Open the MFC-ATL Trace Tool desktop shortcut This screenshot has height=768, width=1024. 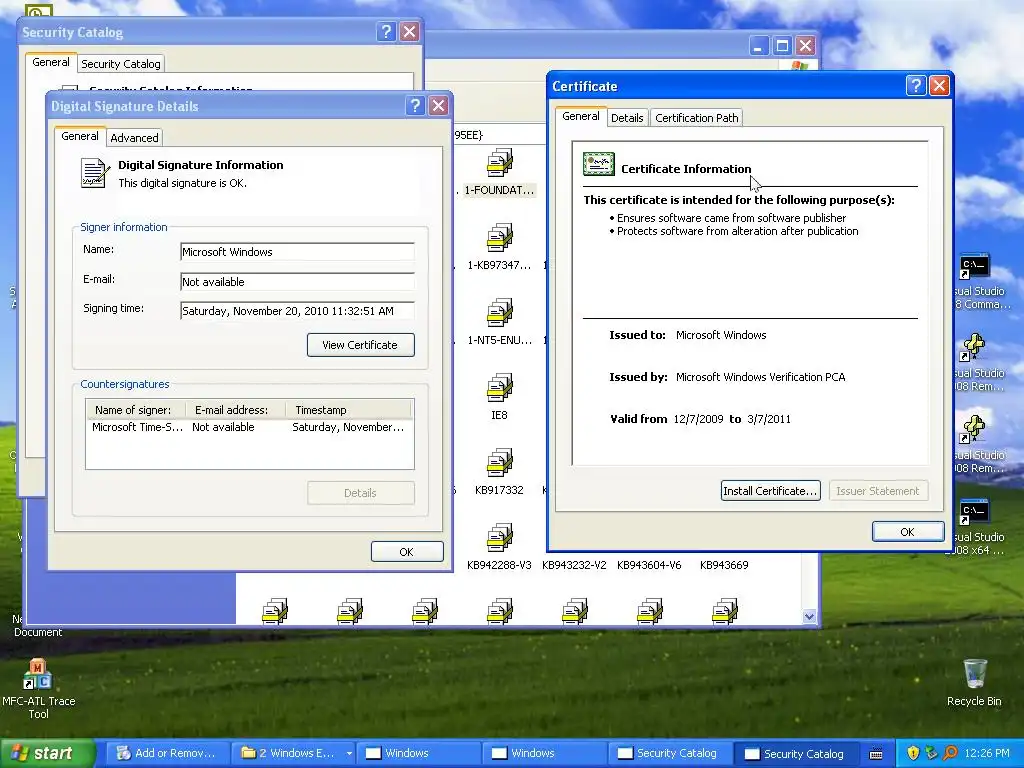[x=38, y=675]
